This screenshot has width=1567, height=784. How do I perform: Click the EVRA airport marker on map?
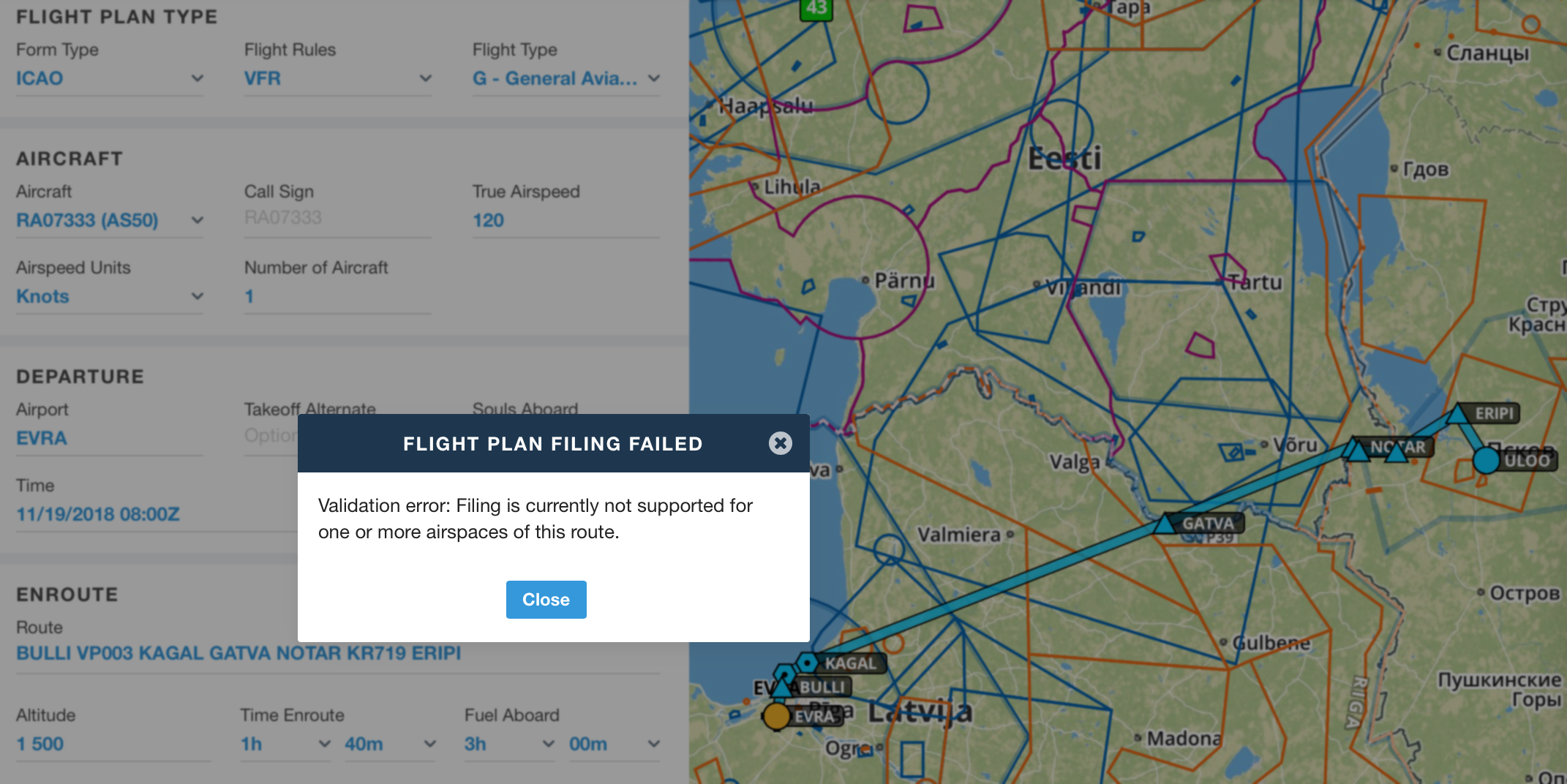click(776, 717)
